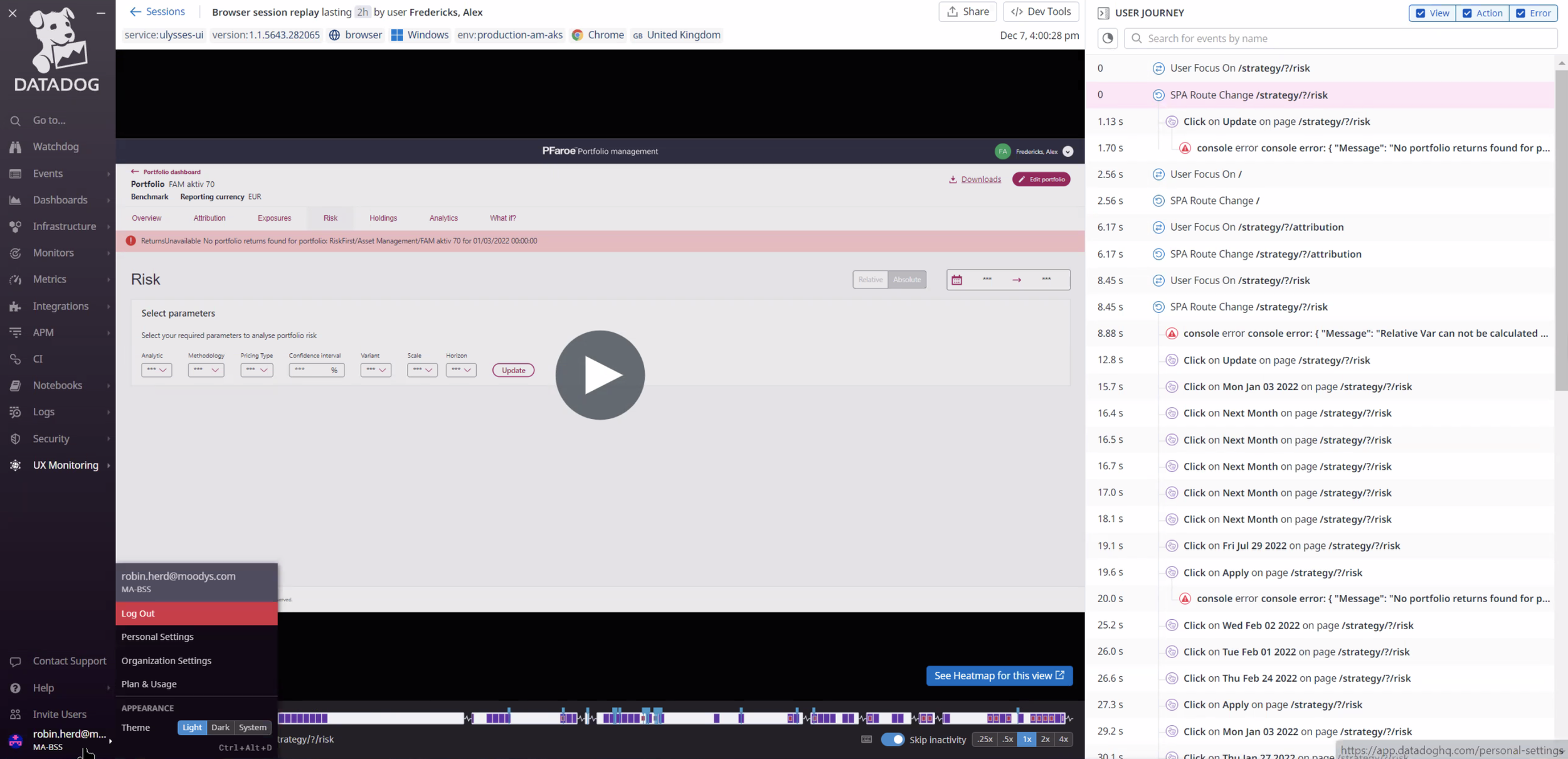The image size is (1568, 759).
Task: Click the Downloads link
Action: click(975, 179)
